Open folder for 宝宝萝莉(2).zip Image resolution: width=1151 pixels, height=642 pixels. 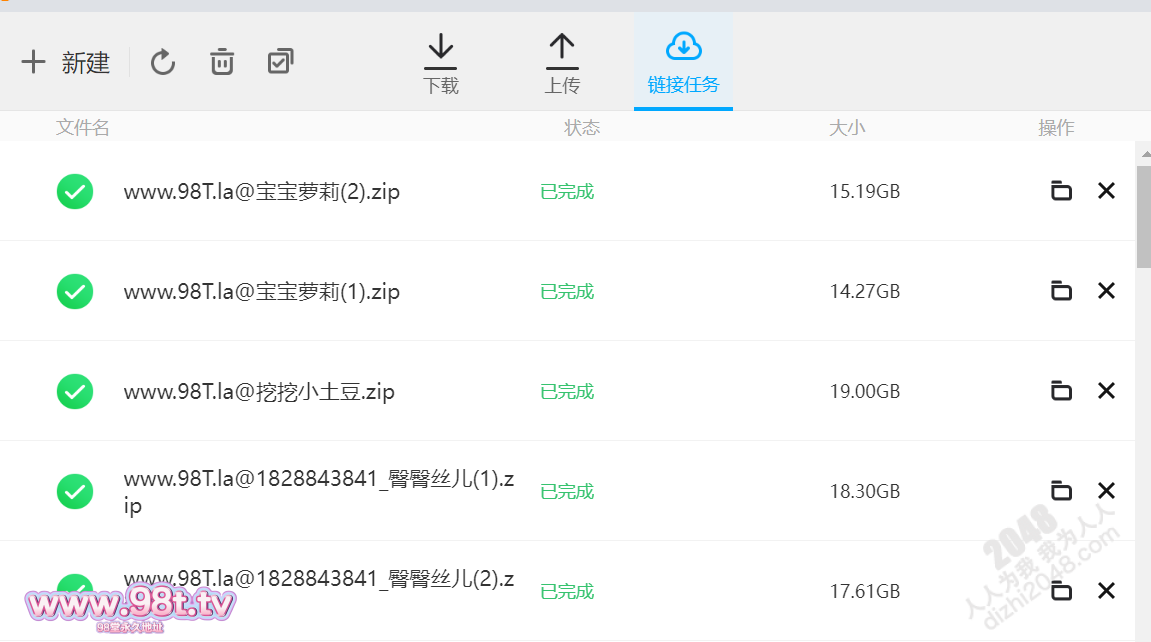[x=1061, y=191]
